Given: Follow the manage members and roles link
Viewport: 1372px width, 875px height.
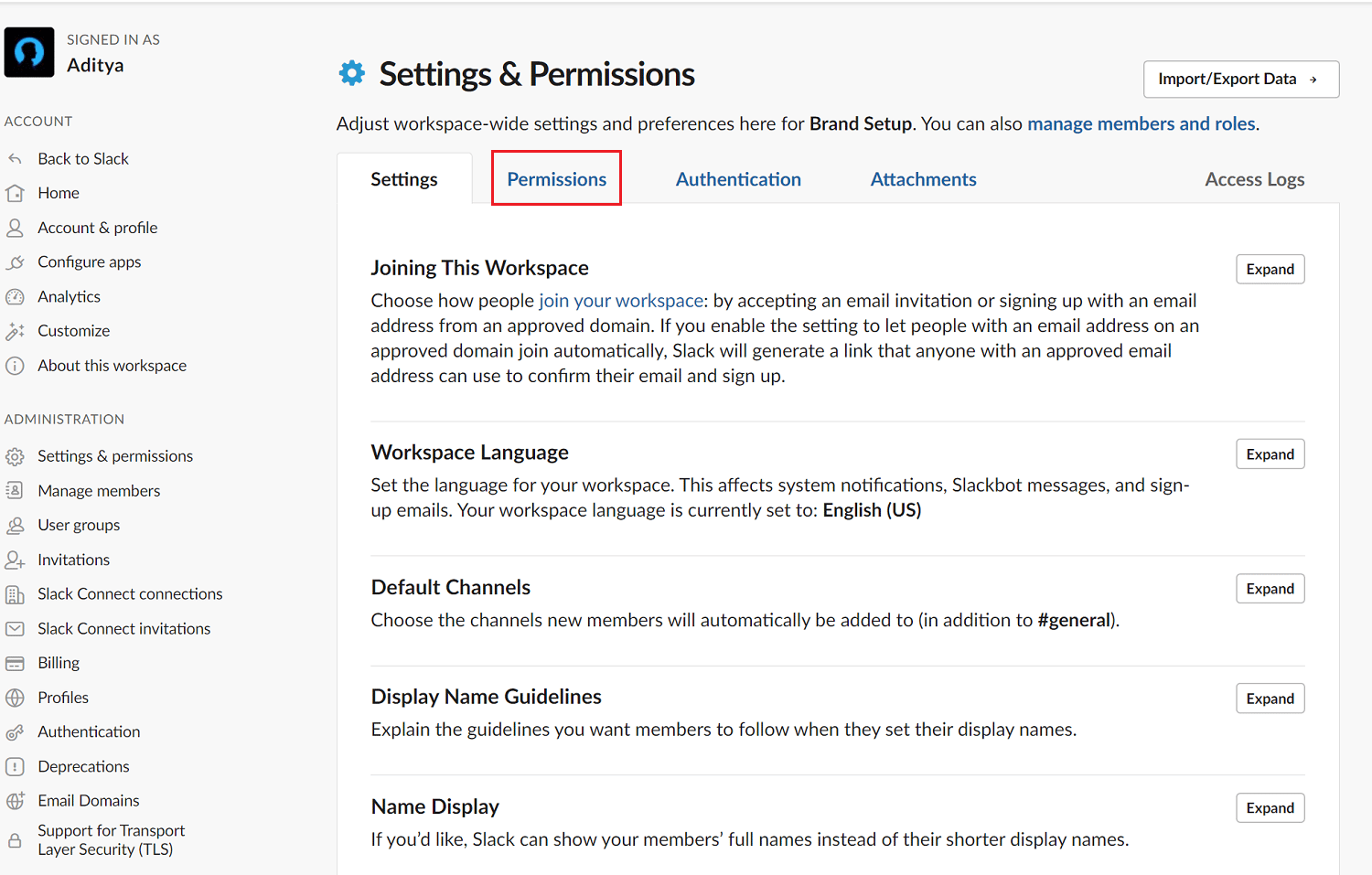Looking at the screenshot, I should pyautogui.click(x=1142, y=123).
